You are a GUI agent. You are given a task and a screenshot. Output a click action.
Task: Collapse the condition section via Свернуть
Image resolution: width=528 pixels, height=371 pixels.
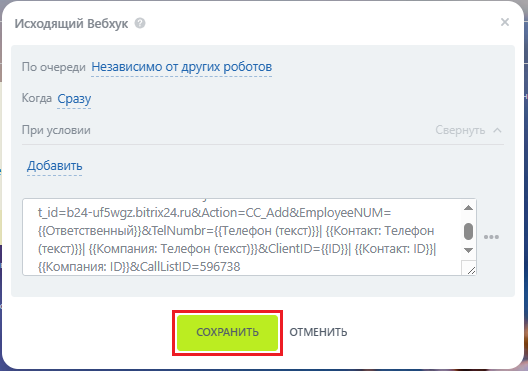click(x=460, y=130)
